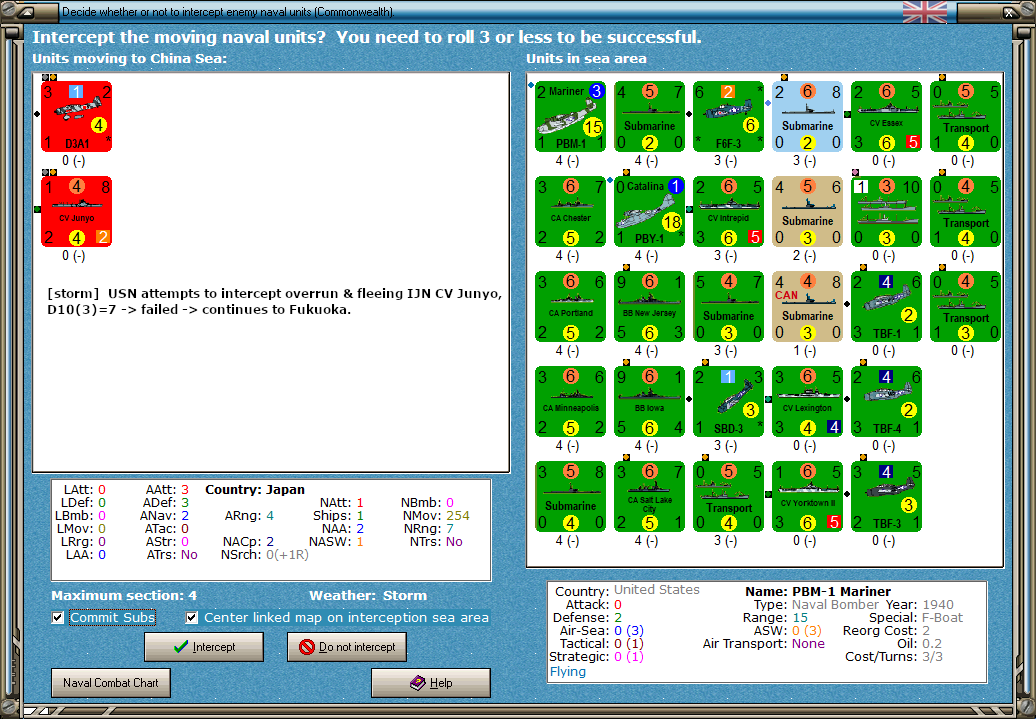Select the PBM-1 Mariner flying boat counter
The image size is (1036, 719).
pos(570,117)
